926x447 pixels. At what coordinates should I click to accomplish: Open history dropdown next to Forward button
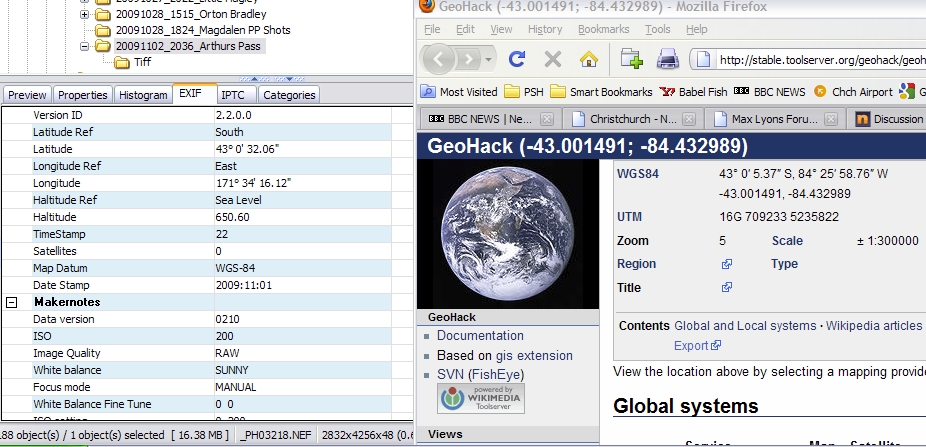pyautogui.click(x=488, y=60)
